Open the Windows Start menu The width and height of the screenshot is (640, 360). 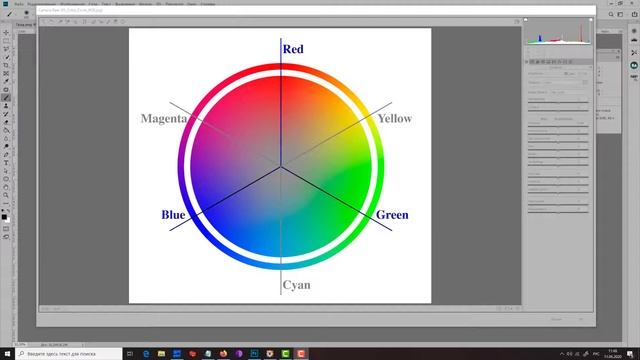click(7, 354)
